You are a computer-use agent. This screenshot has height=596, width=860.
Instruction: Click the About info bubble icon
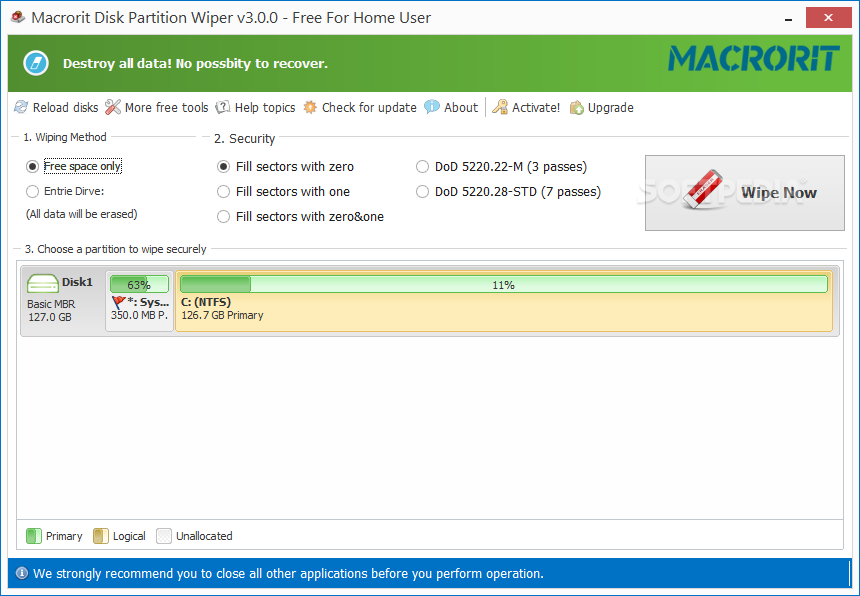coord(432,106)
